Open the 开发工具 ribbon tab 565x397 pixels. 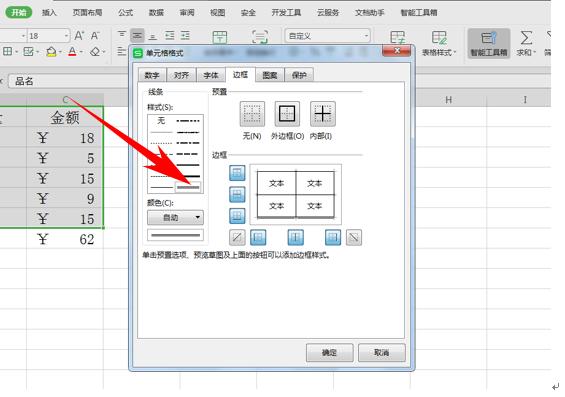286,13
